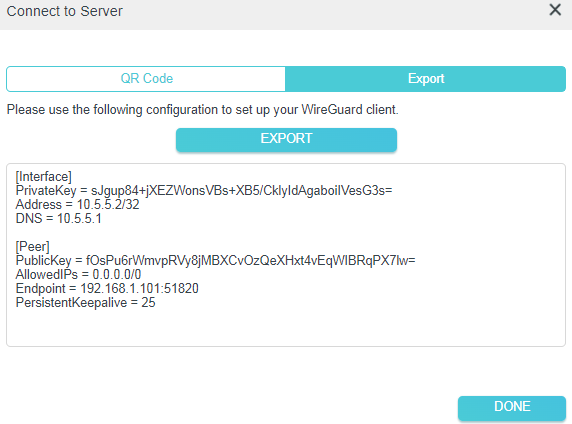Click the AllowedIPs = 0.0.0.0/0 line

click(78, 274)
